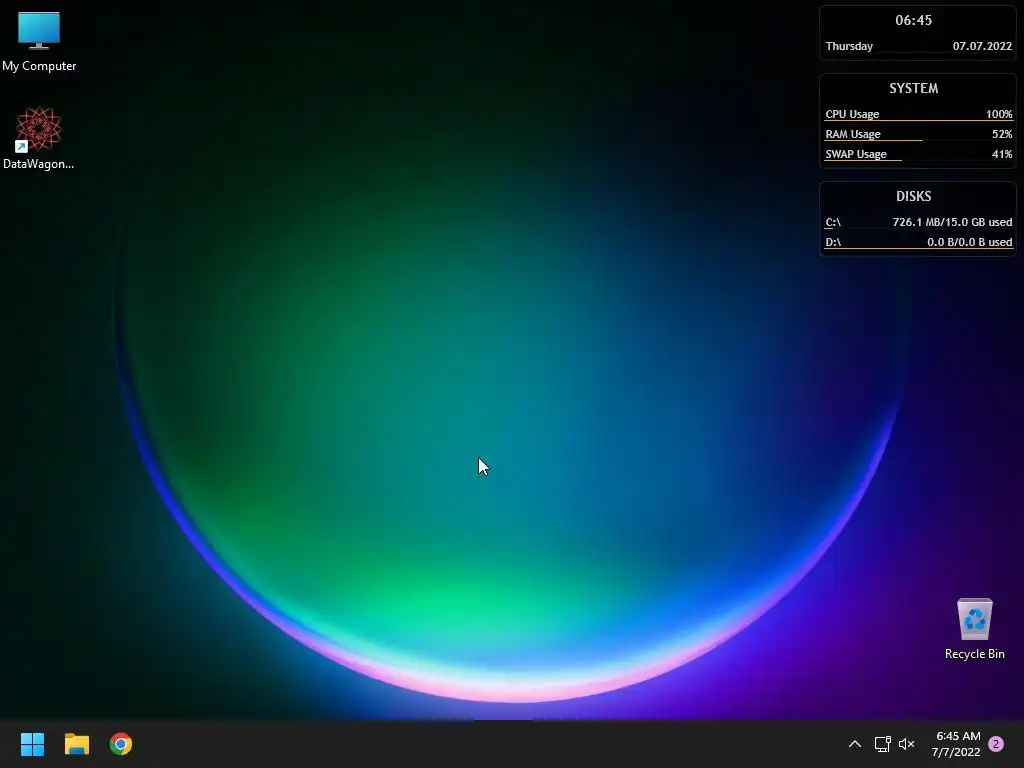Open the taskbar clock showing 6:45 AM
The height and width of the screenshot is (768, 1024).
point(956,744)
